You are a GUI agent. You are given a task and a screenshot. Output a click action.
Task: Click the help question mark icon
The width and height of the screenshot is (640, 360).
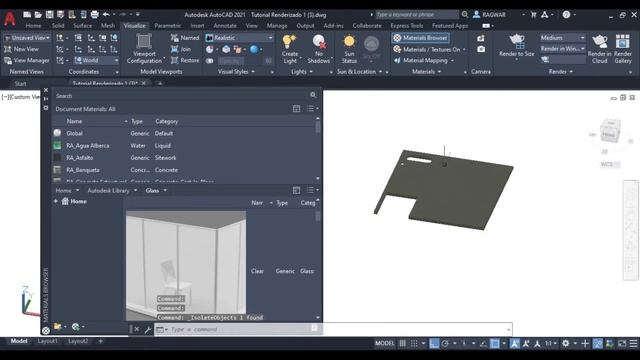click(x=566, y=15)
